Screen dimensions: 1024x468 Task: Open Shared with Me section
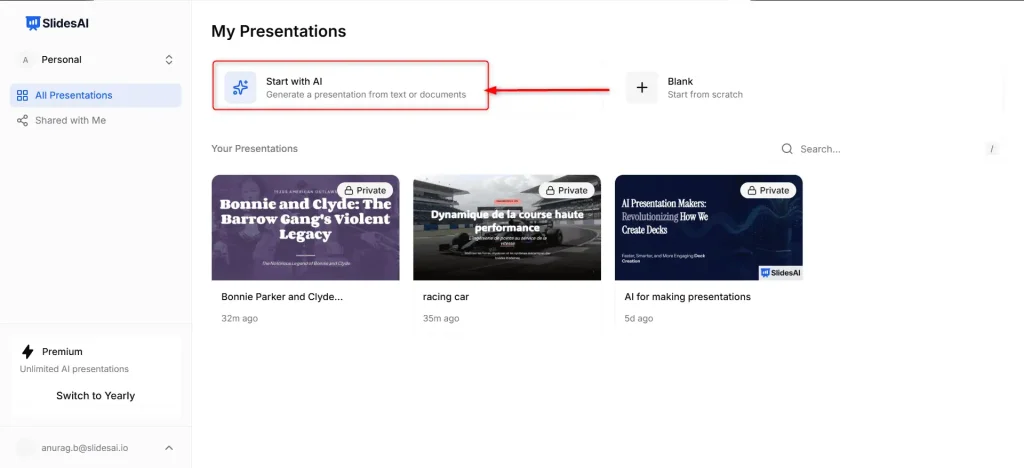click(x=95, y=121)
